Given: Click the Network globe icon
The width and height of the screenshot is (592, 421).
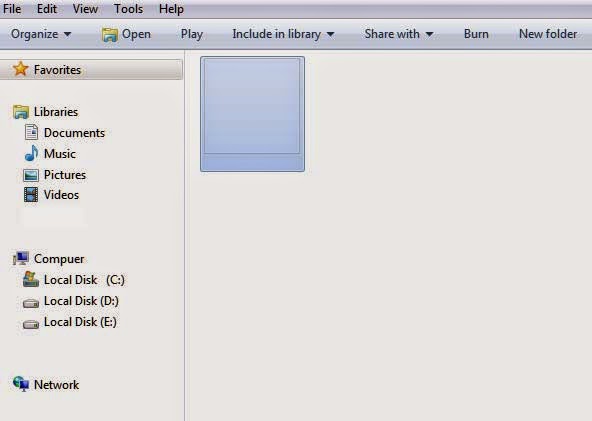Looking at the screenshot, I should (x=21, y=384).
